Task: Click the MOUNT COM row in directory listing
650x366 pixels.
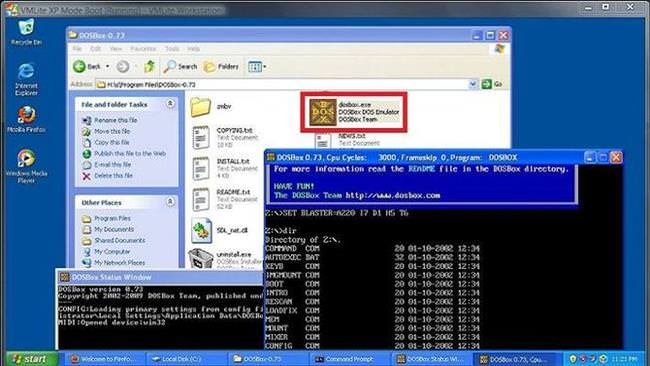Action: [372, 328]
